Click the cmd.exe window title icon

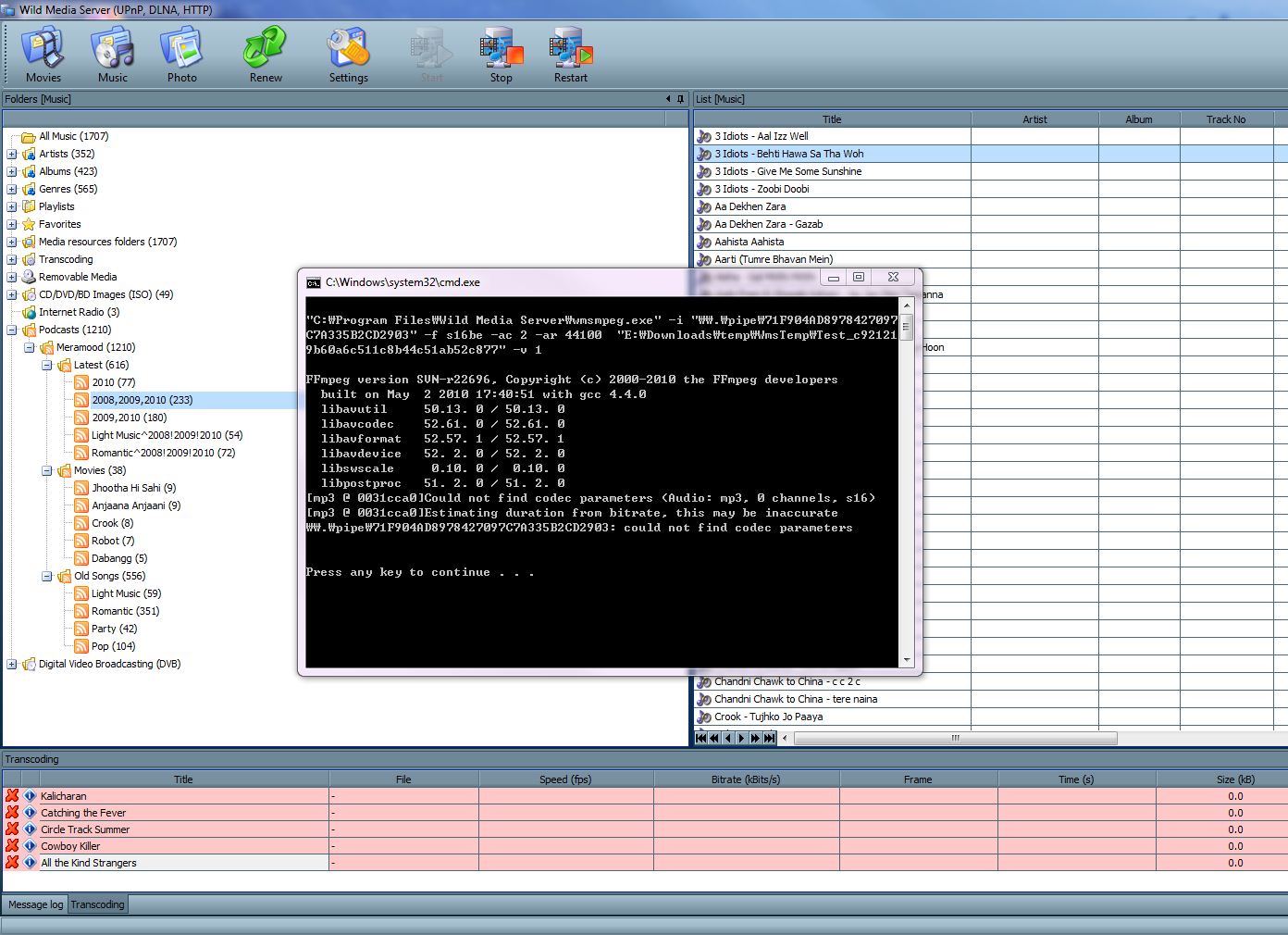pos(314,282)
